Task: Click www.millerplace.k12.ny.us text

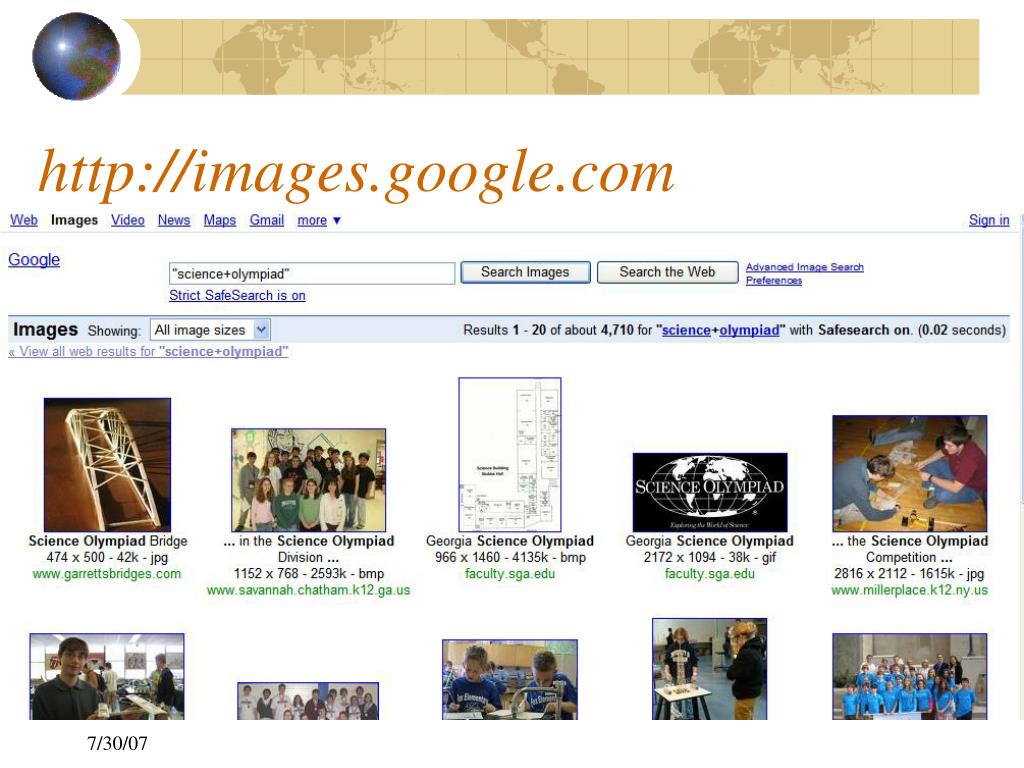Action: 910,590
